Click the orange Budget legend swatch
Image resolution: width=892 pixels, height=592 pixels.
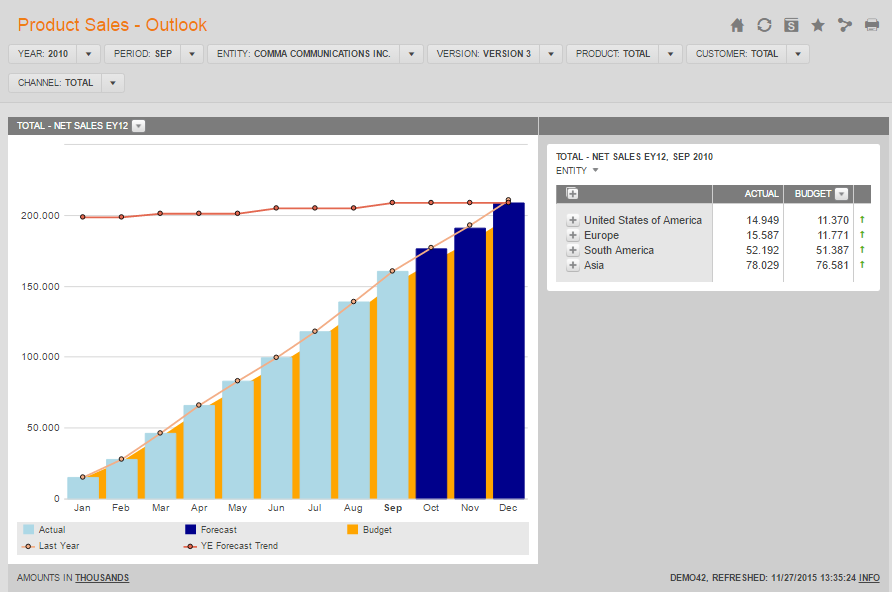pos(352,530)
